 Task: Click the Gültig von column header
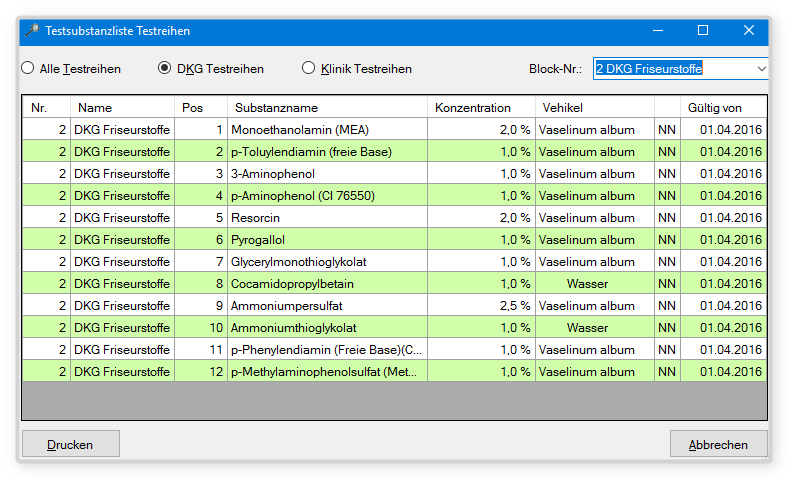click(715, 107)
